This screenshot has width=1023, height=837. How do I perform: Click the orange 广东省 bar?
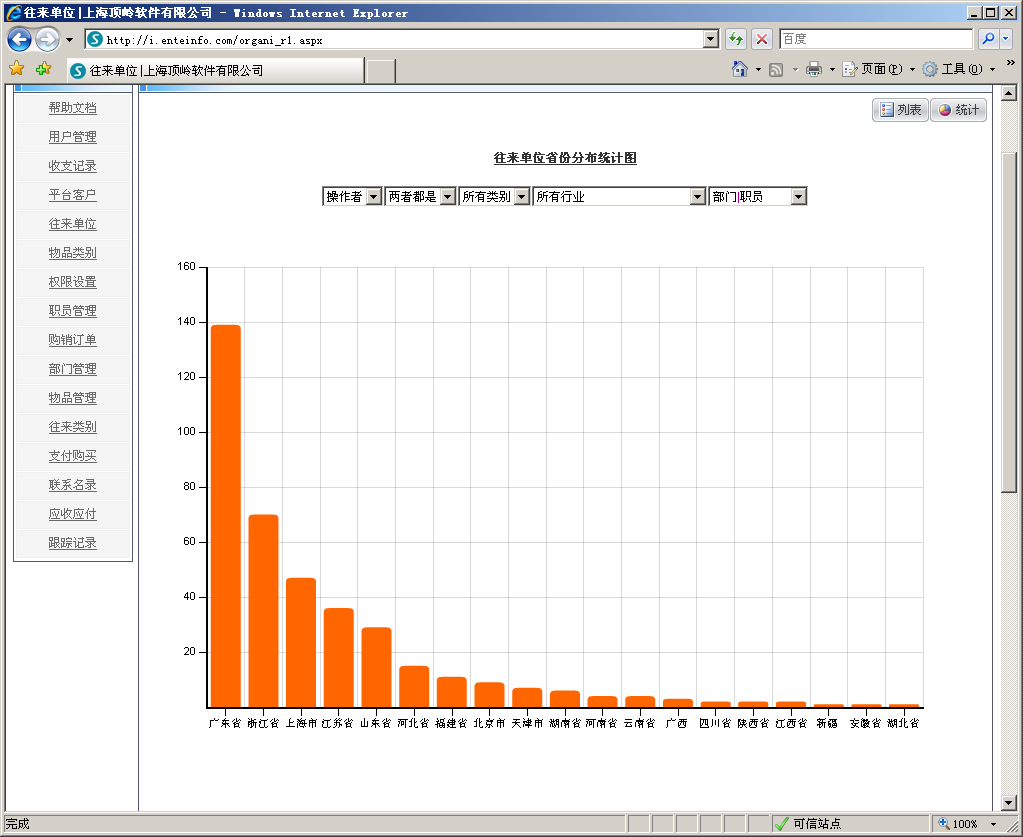225,515
